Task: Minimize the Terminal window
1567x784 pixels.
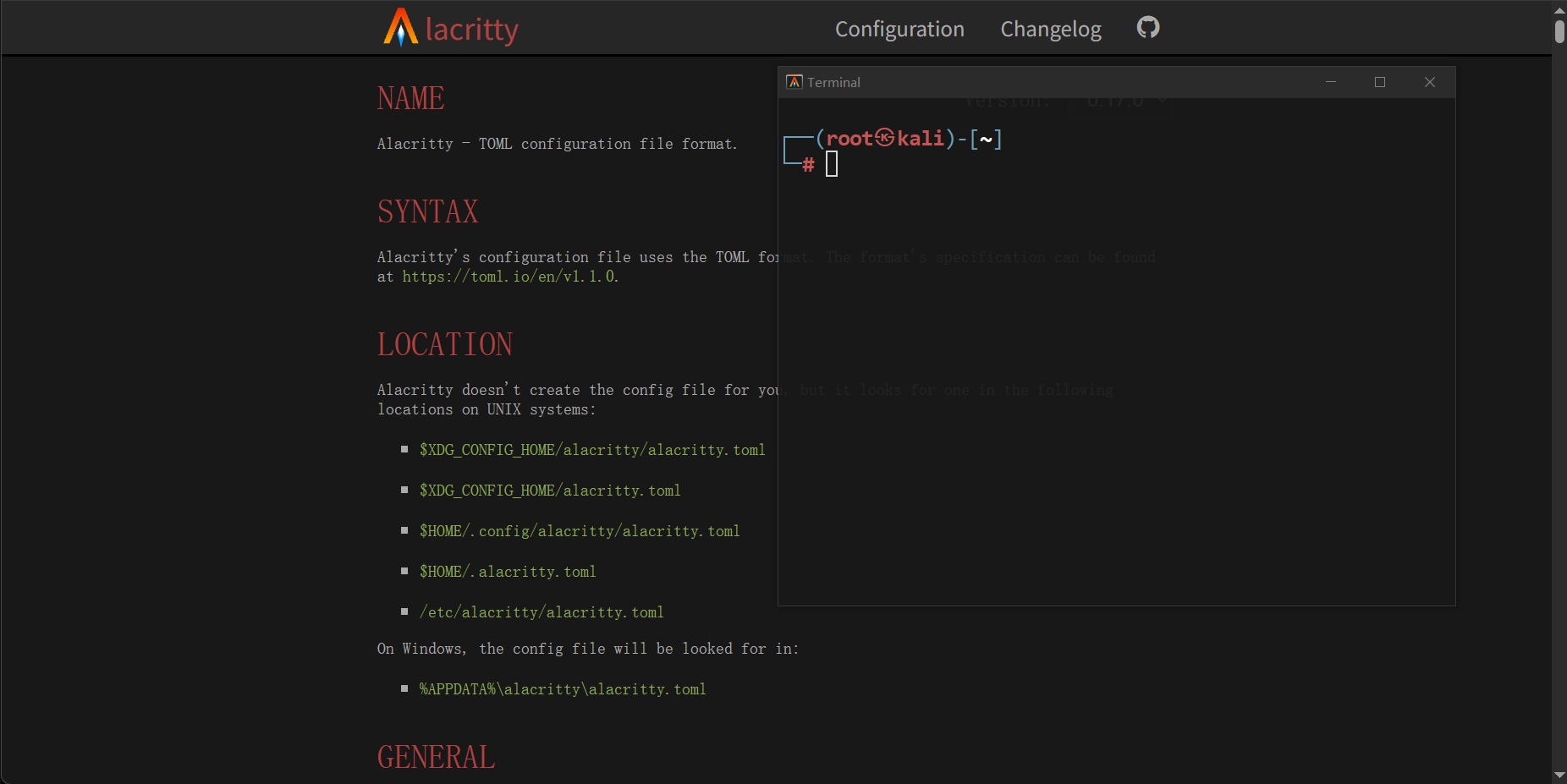Action: (x=1331, y=82)
